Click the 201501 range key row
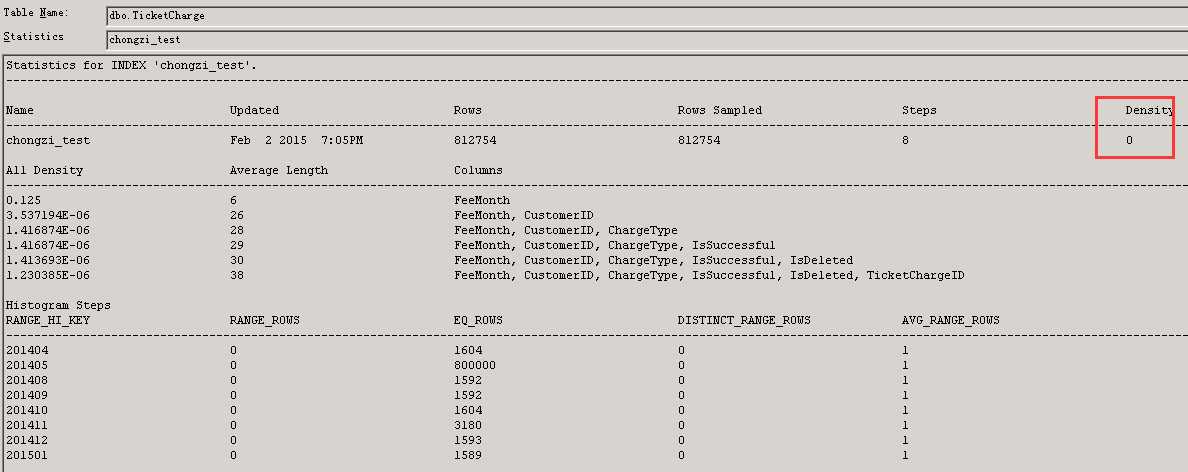Viewport: 1188px width, 472px height. (x=27, y=455)
